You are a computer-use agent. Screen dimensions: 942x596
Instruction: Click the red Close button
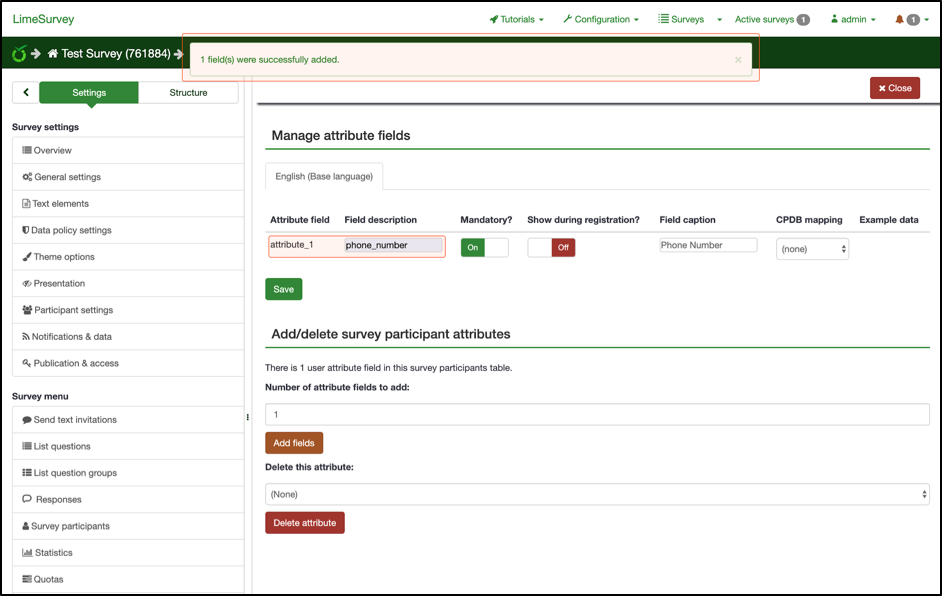pos(895,88)
